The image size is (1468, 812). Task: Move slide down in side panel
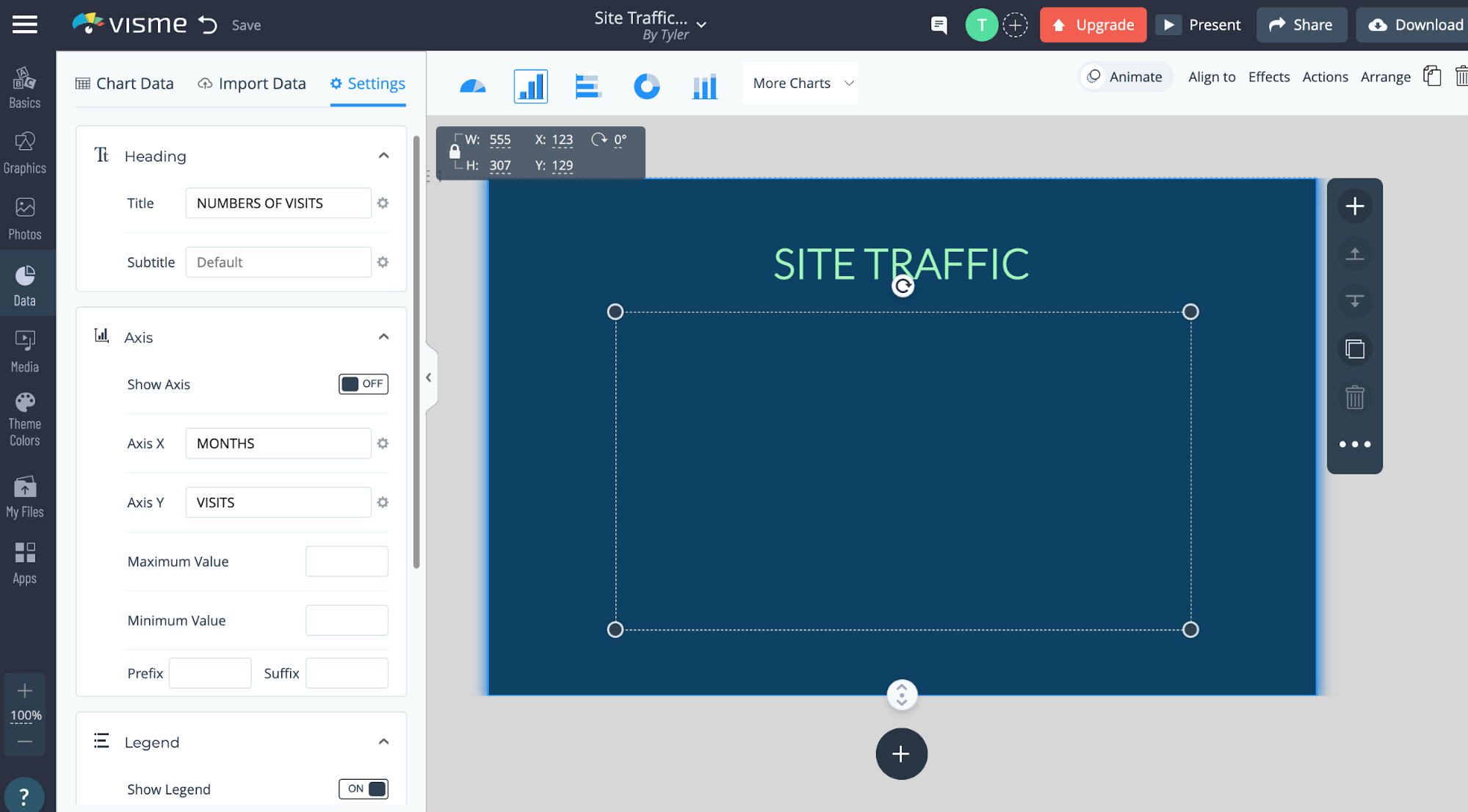(x=1355, y=300)
